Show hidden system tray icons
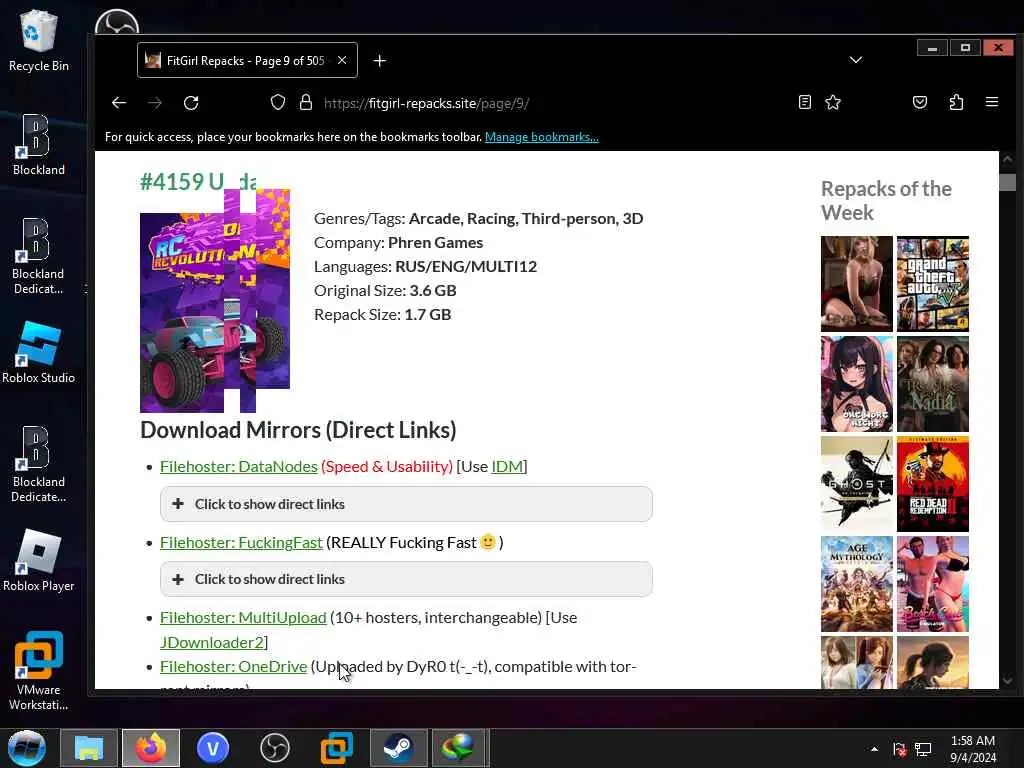This screenshot has width=1024, height=768. (874, 749)
